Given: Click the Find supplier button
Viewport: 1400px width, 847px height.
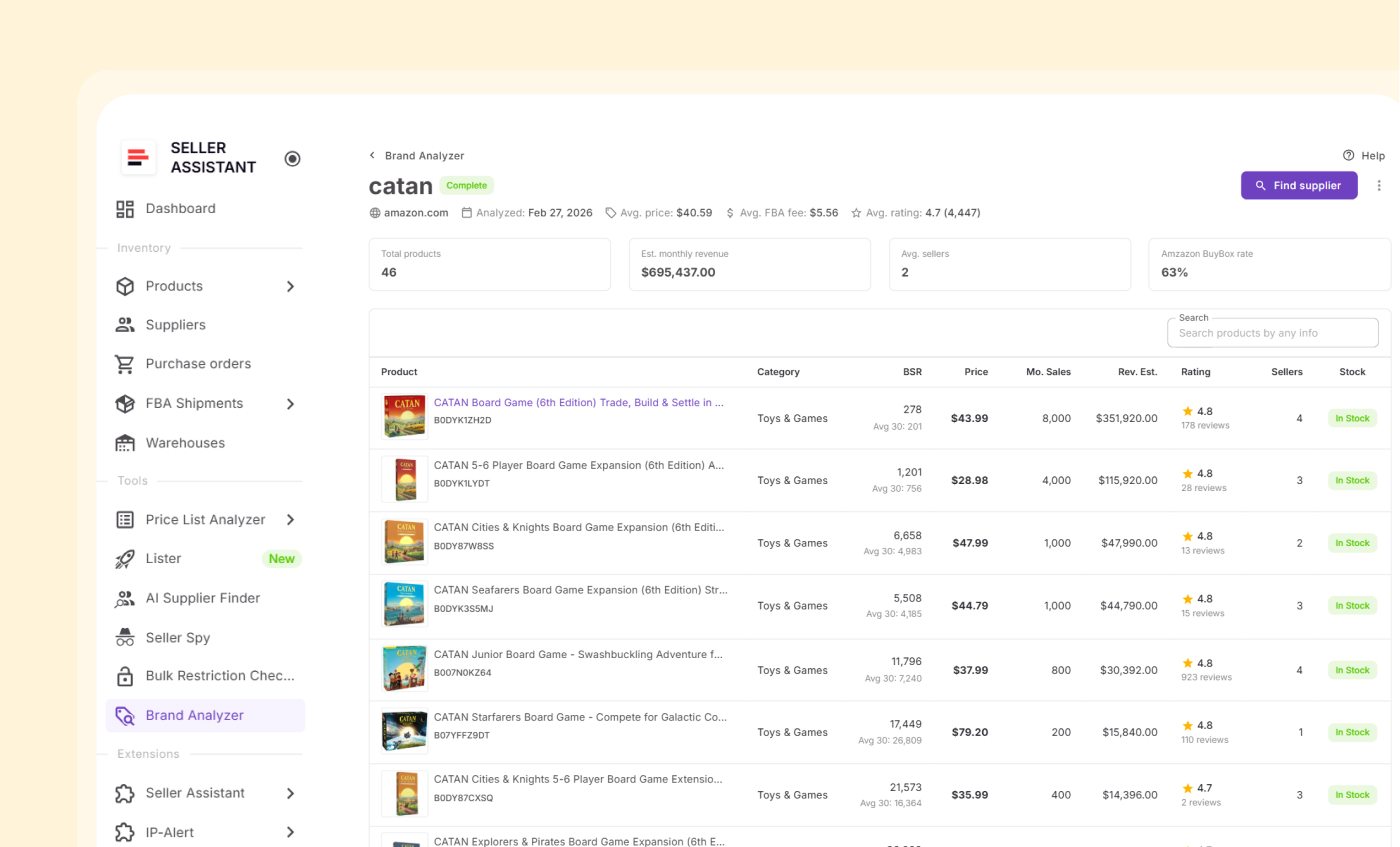Looking at the screenshot, I should [x=1298, y=186].
